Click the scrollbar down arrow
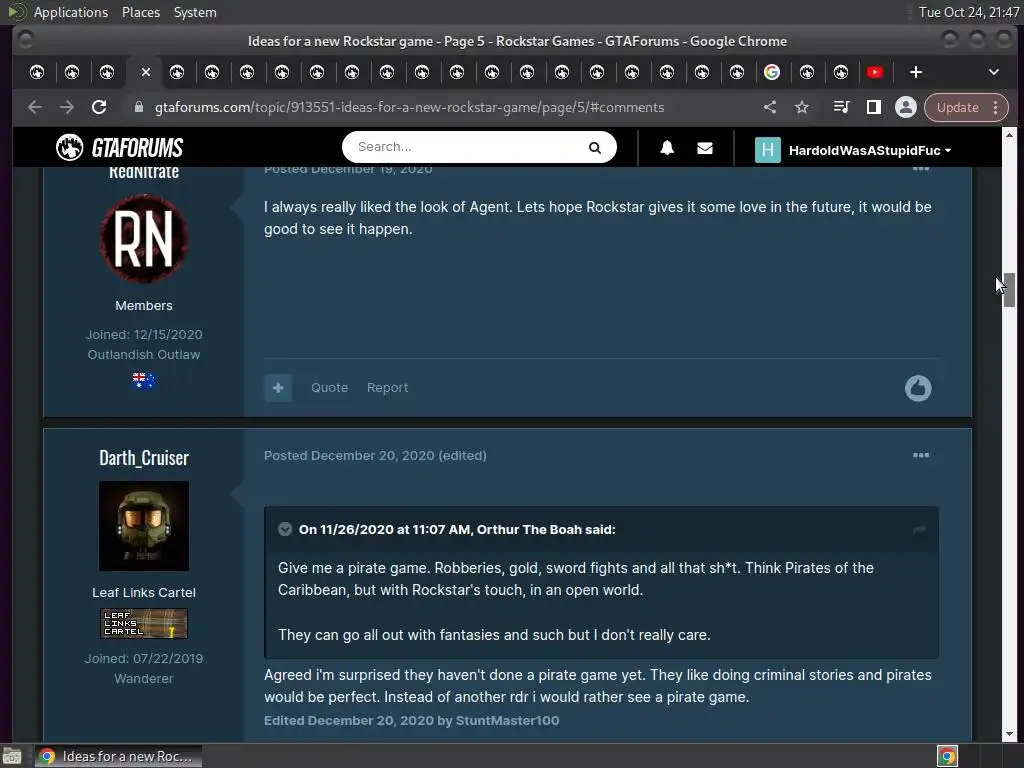 1009,734
